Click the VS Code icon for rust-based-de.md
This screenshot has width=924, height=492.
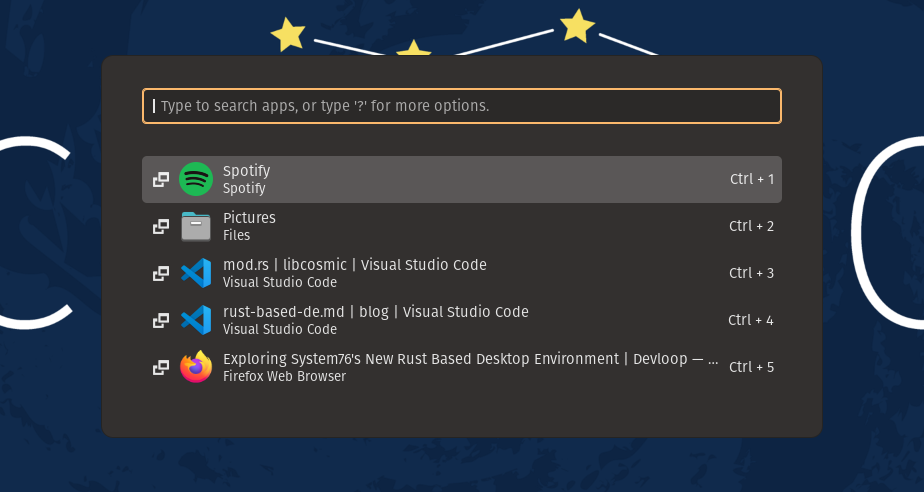[196, 320]
